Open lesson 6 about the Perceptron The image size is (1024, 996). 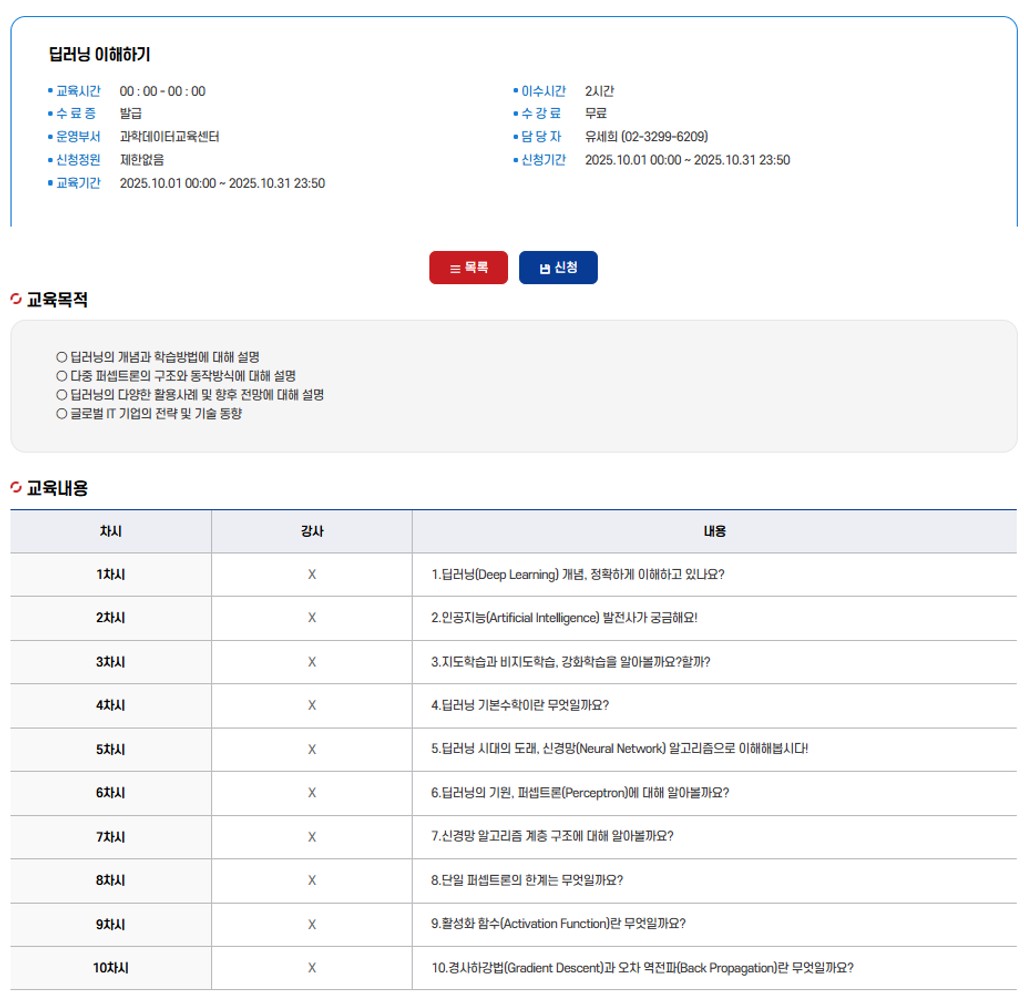580,793
